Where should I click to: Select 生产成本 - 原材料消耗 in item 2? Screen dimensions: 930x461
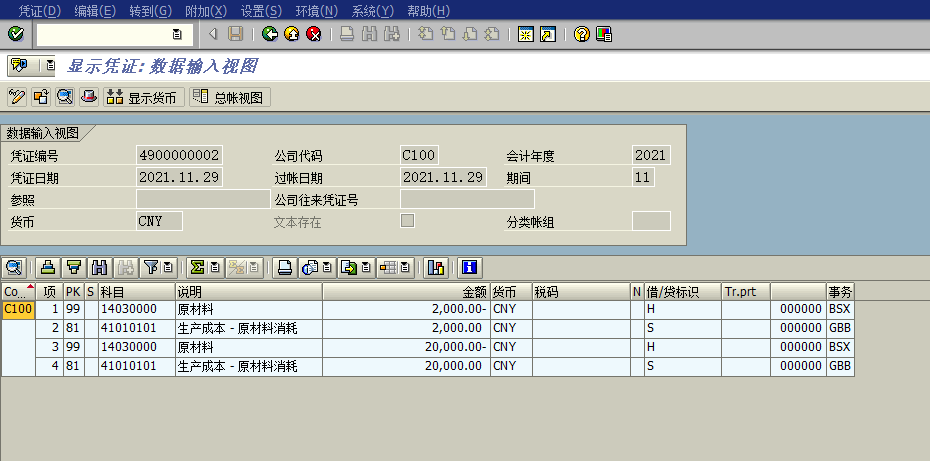(x=249, y=328)
